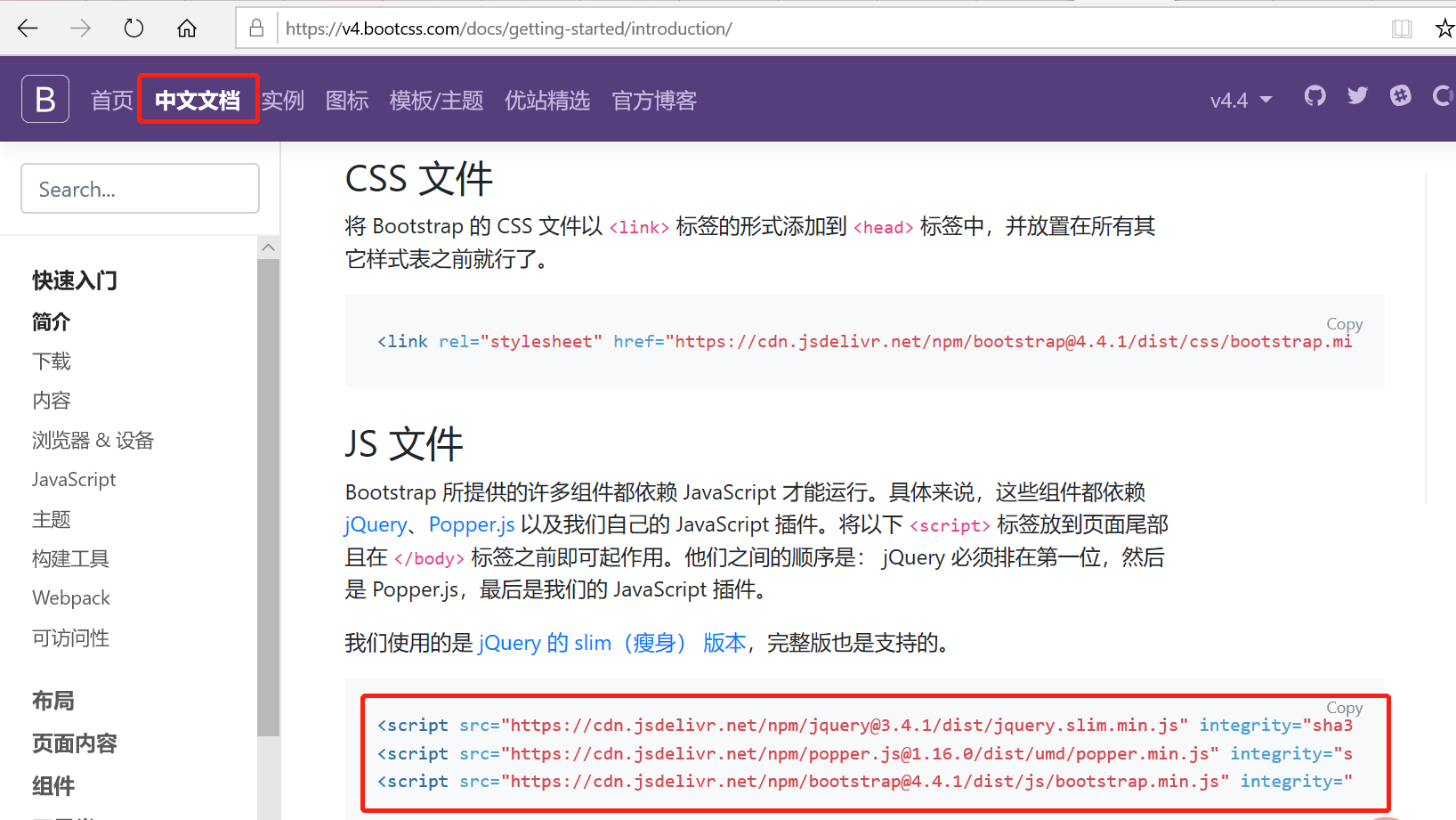Expand 布局 sidebar section
Viewport: 1456px width, 820px height.
pos(53,701)
